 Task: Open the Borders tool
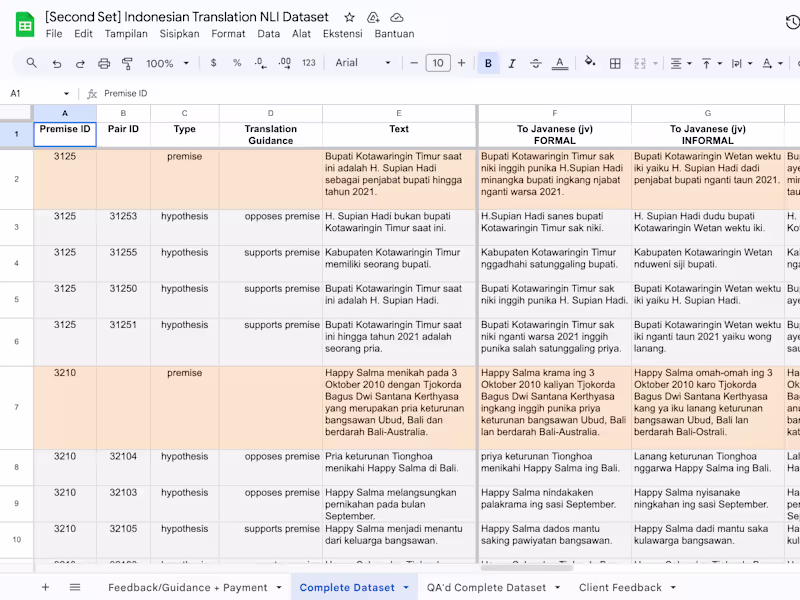614,63
